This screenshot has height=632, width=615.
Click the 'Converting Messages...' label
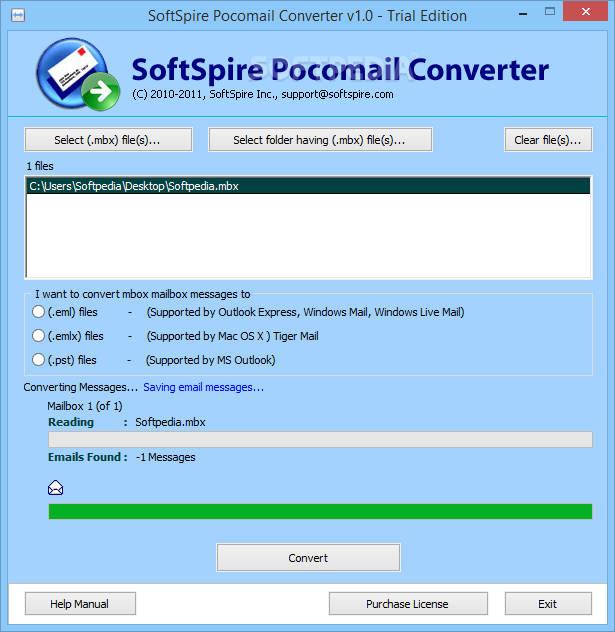pos(81,387)
